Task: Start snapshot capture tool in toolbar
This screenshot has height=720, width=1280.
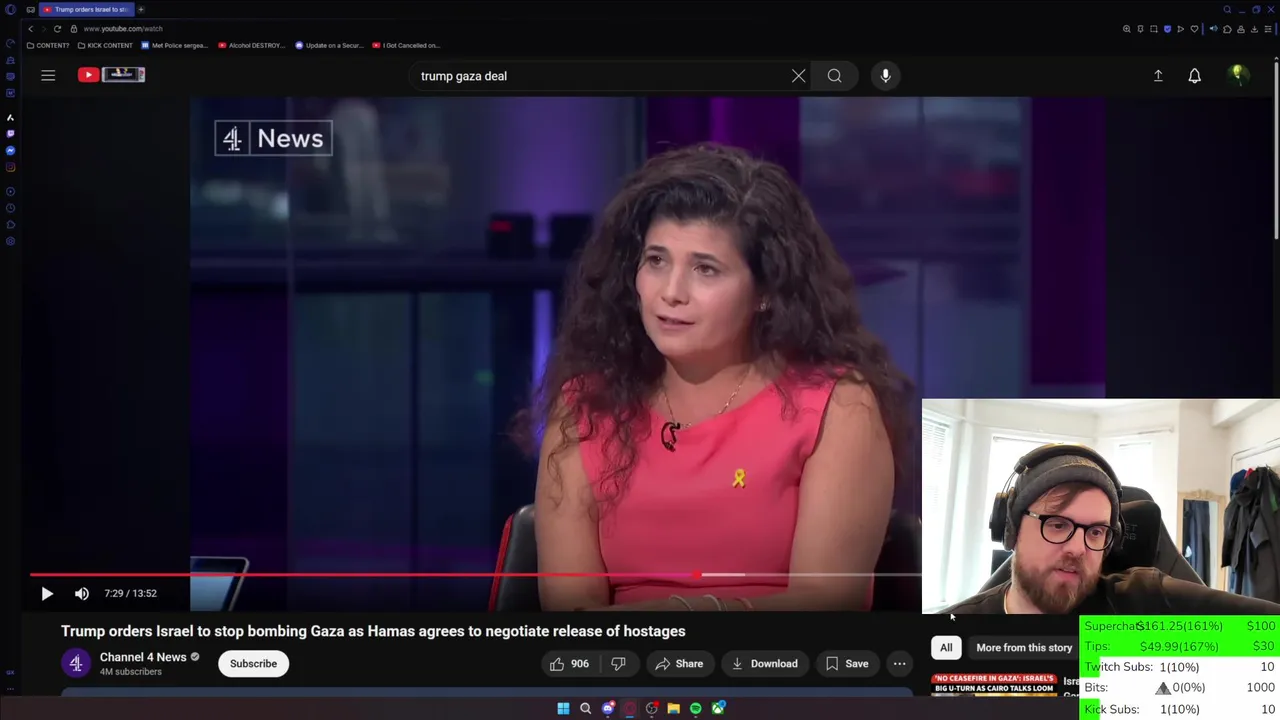Action: pyautogui.click(x=1154, y=29)
